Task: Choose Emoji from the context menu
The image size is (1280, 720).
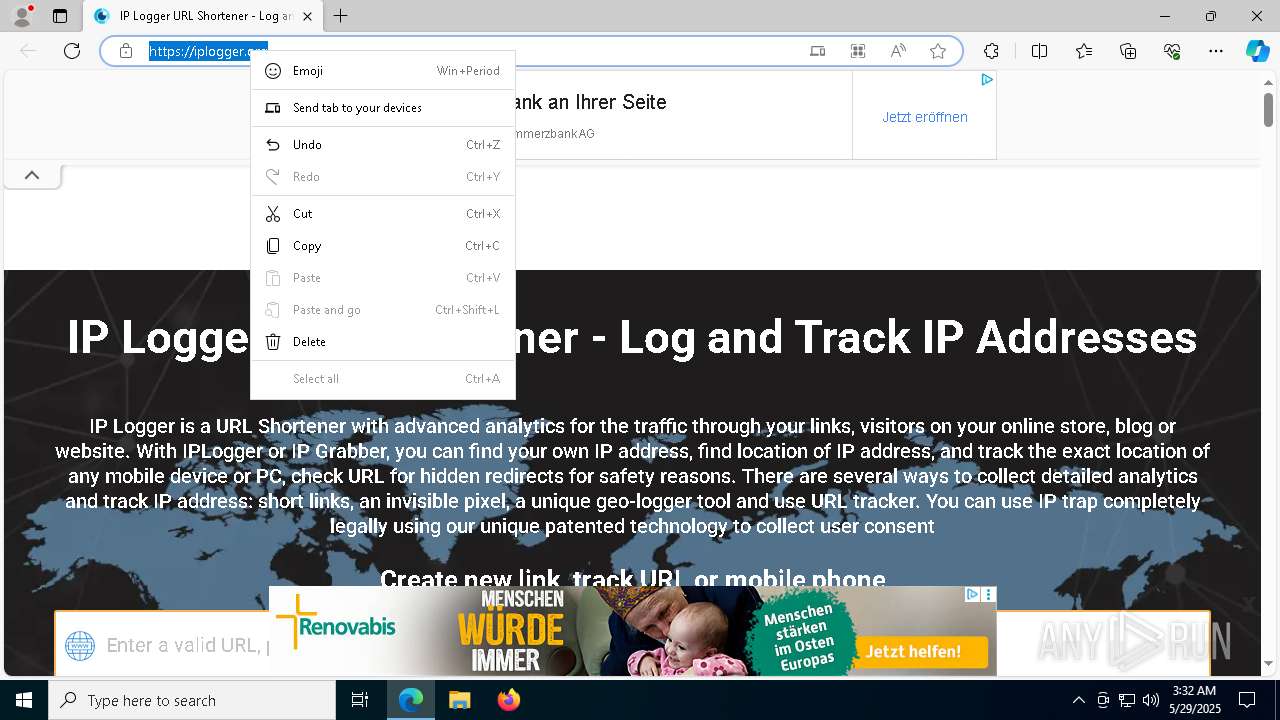Action: coord(383,71)
